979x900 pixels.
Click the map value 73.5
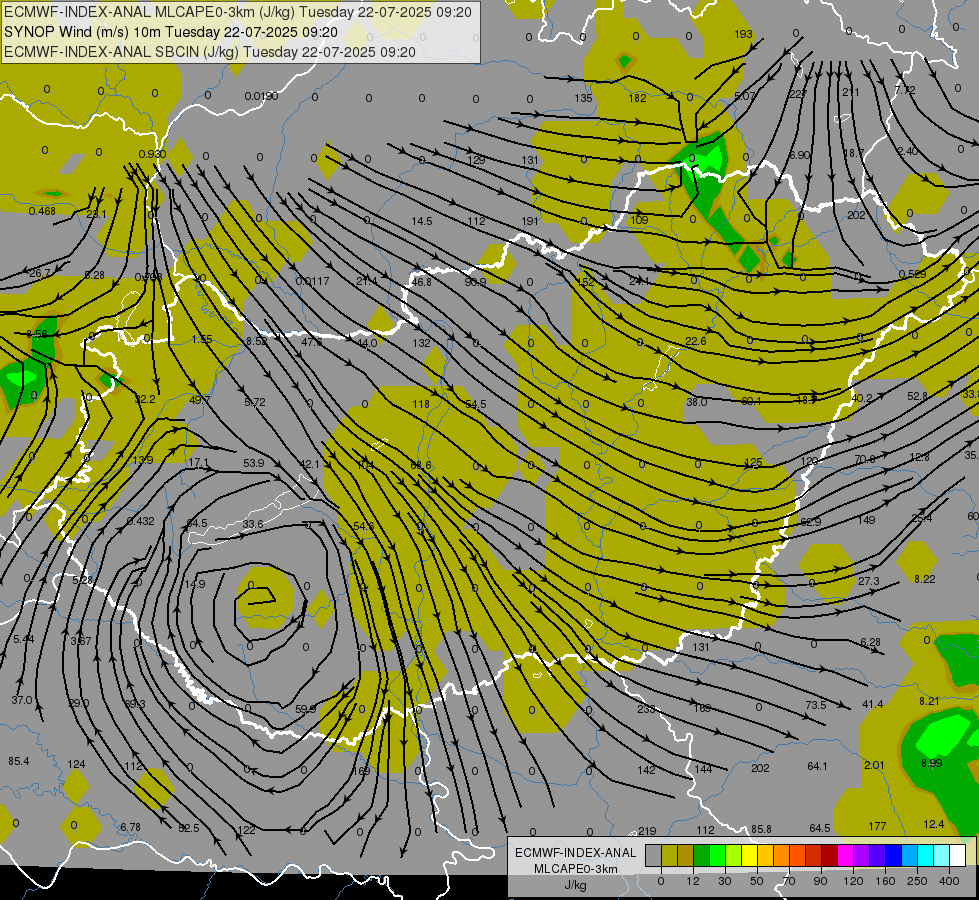tap(815, 705)
